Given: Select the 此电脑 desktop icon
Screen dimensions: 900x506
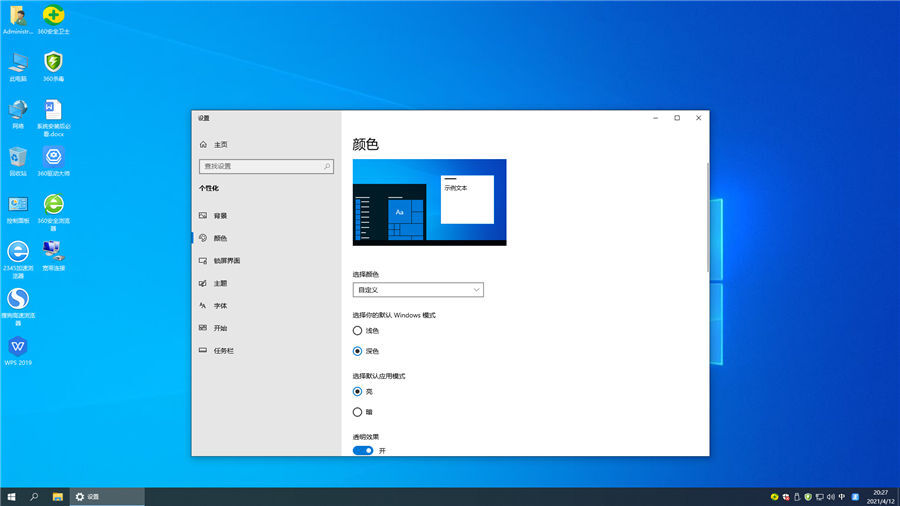Looking at the screenshot, I should coord(18,67).
